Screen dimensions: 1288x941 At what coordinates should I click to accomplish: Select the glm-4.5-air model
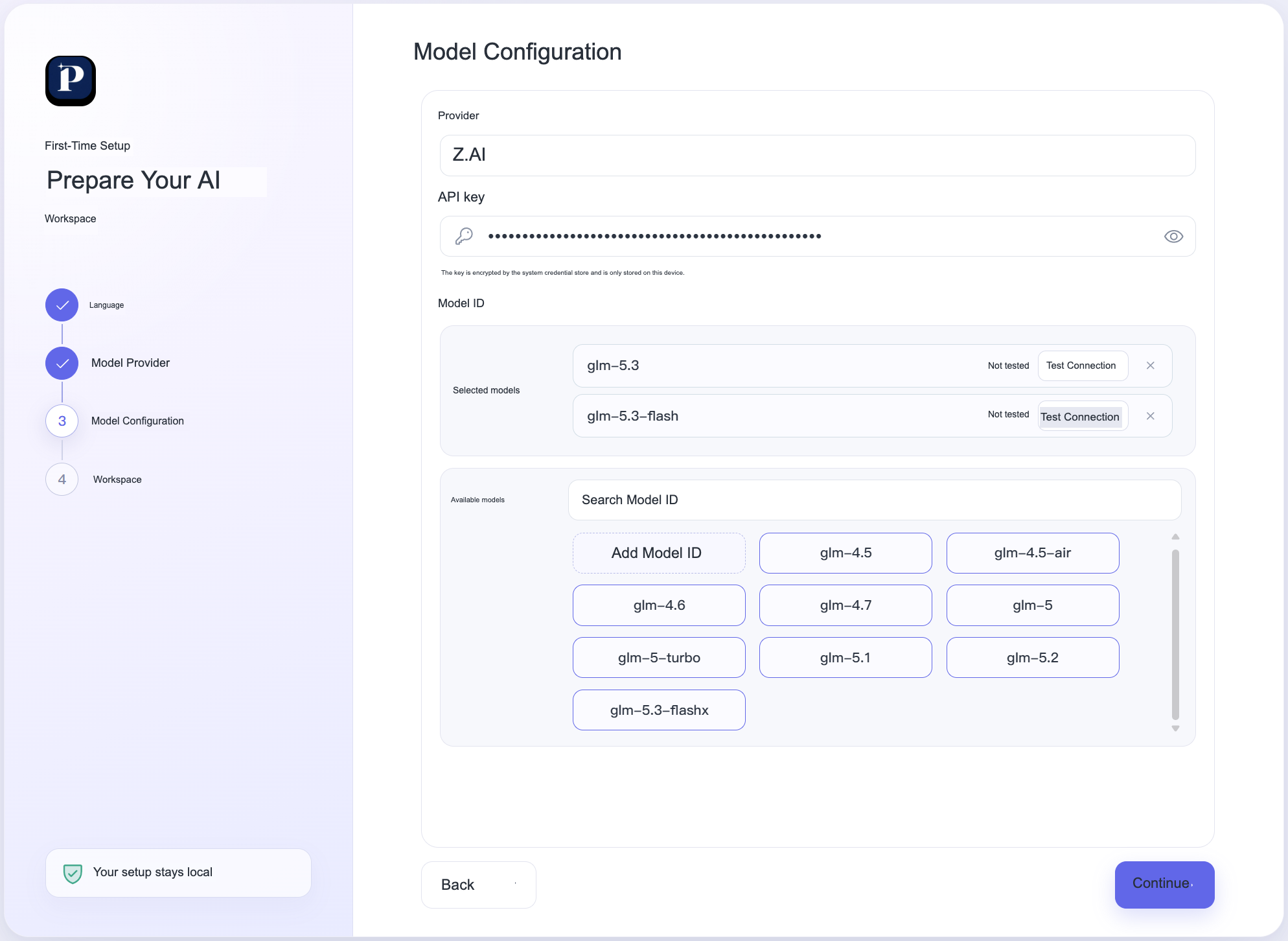1033,553
